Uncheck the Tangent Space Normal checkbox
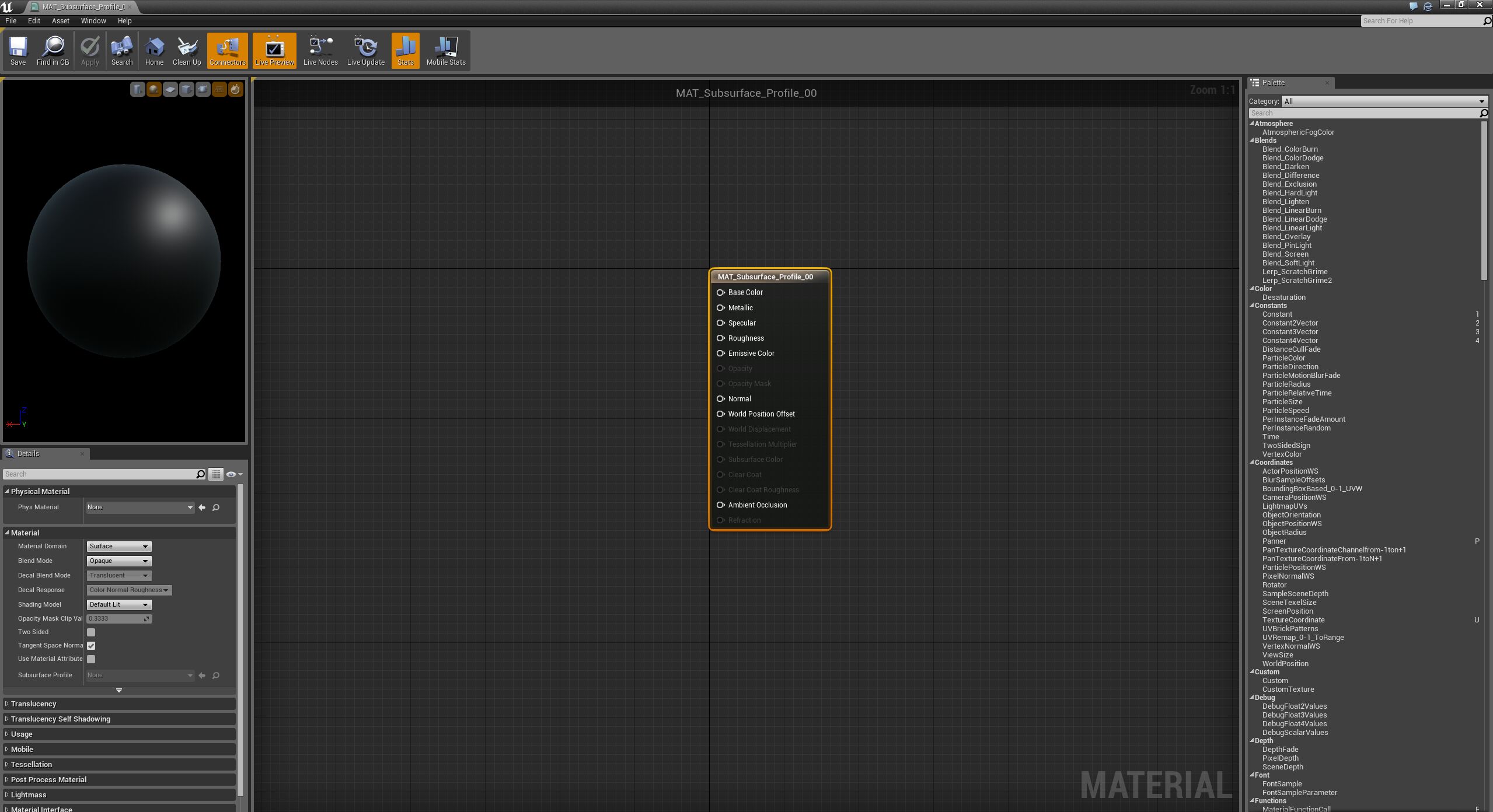1493x812 pixels. tap(91, 646)
